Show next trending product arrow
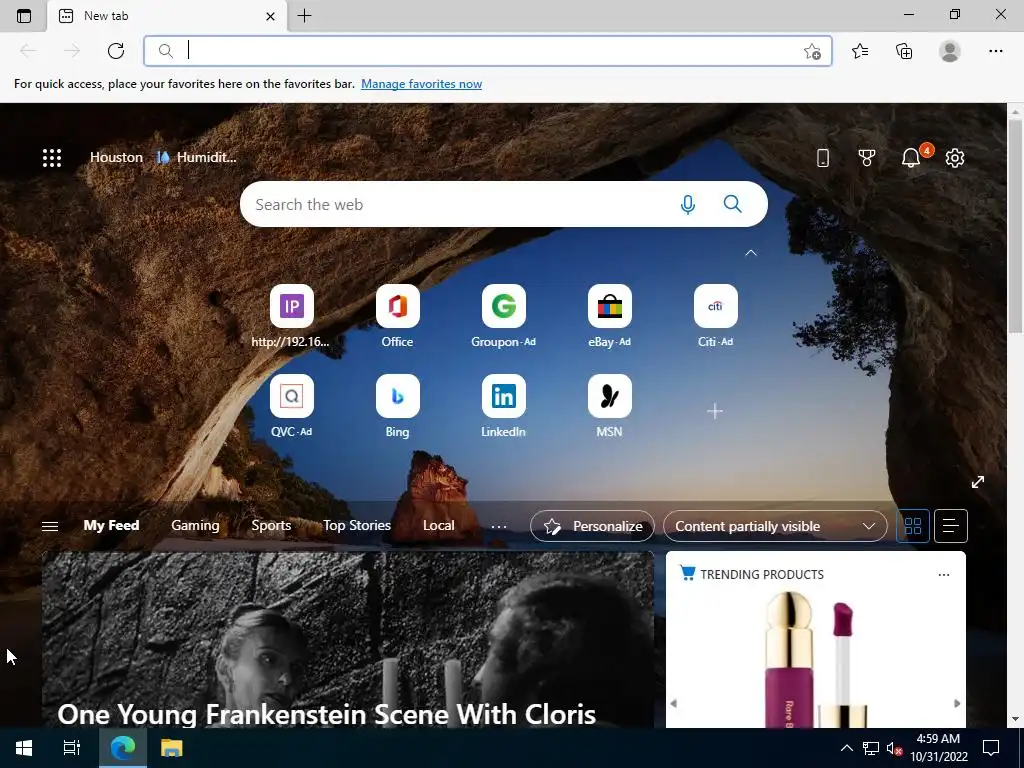 (957, 703)
